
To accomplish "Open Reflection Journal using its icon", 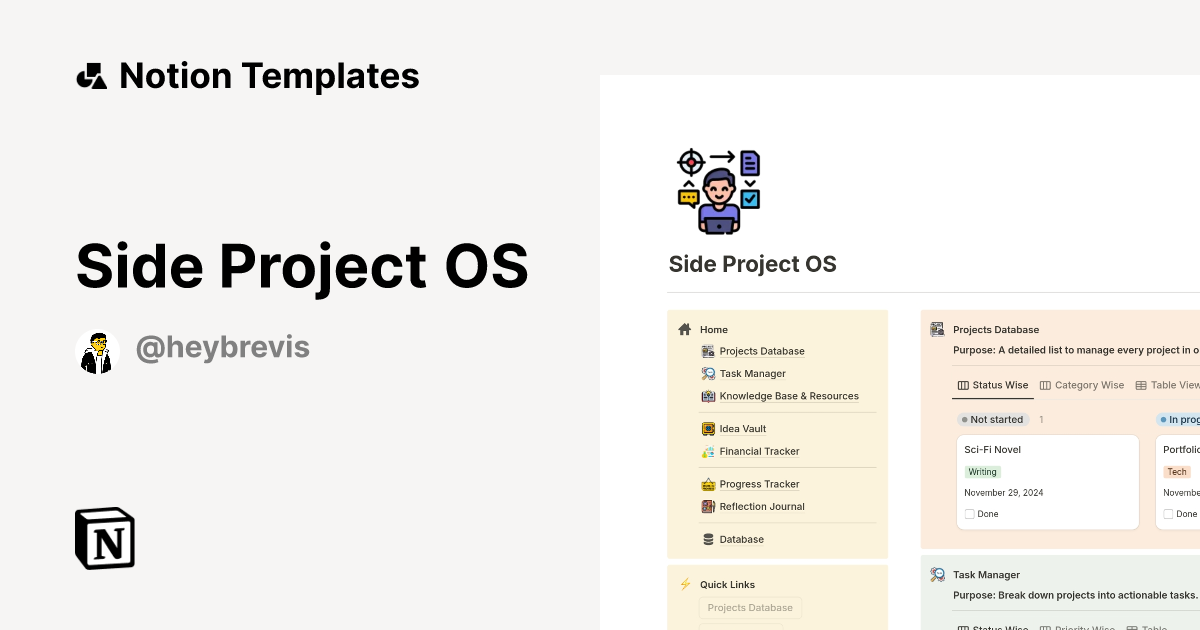I will tap(707, 506).
